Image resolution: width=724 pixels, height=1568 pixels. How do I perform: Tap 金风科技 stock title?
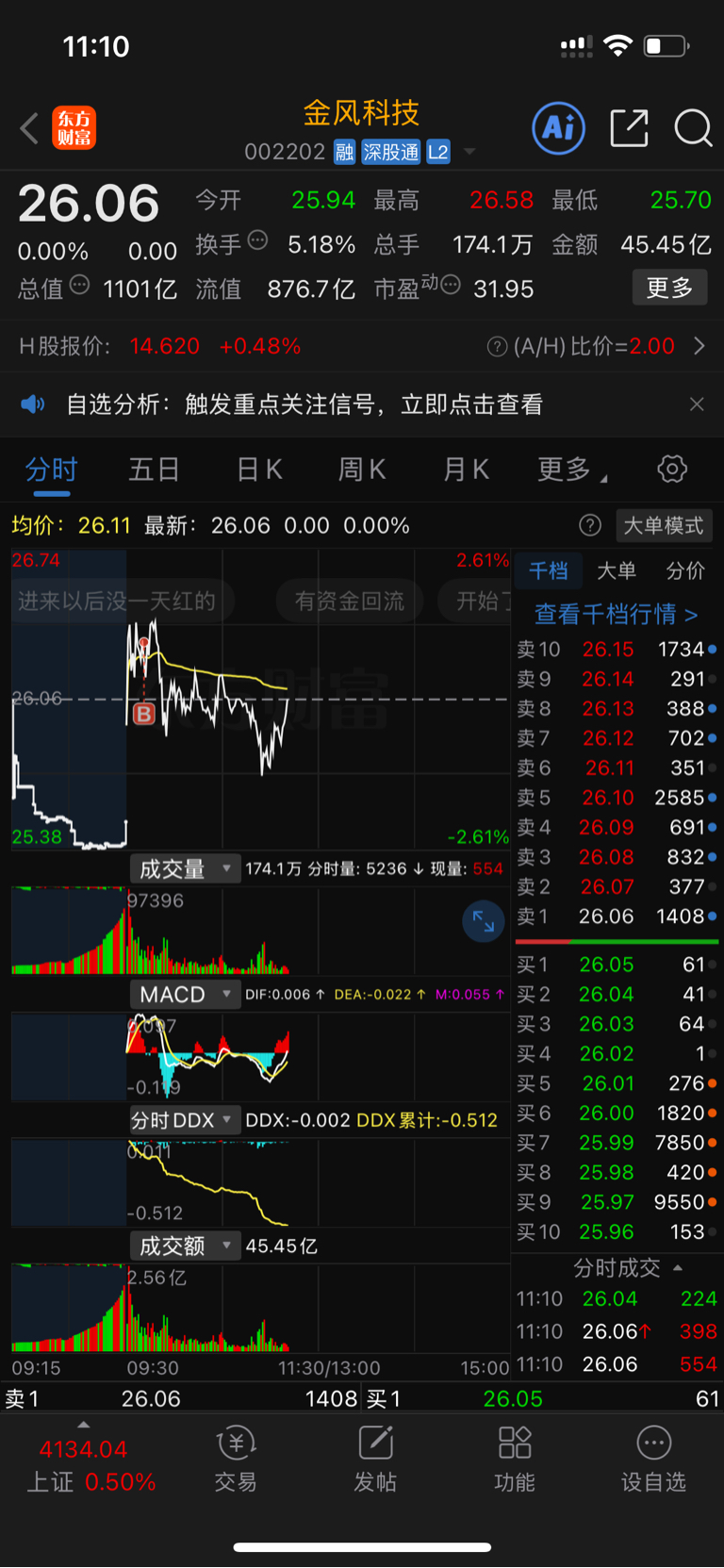[361, 113]
